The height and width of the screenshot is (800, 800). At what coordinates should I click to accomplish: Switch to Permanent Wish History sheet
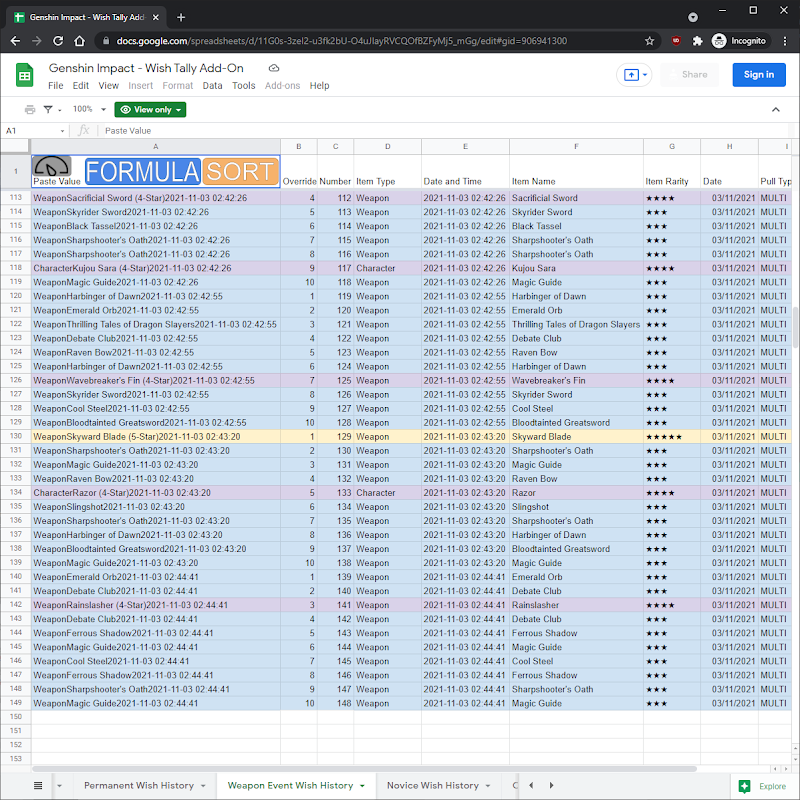[139, 786]
